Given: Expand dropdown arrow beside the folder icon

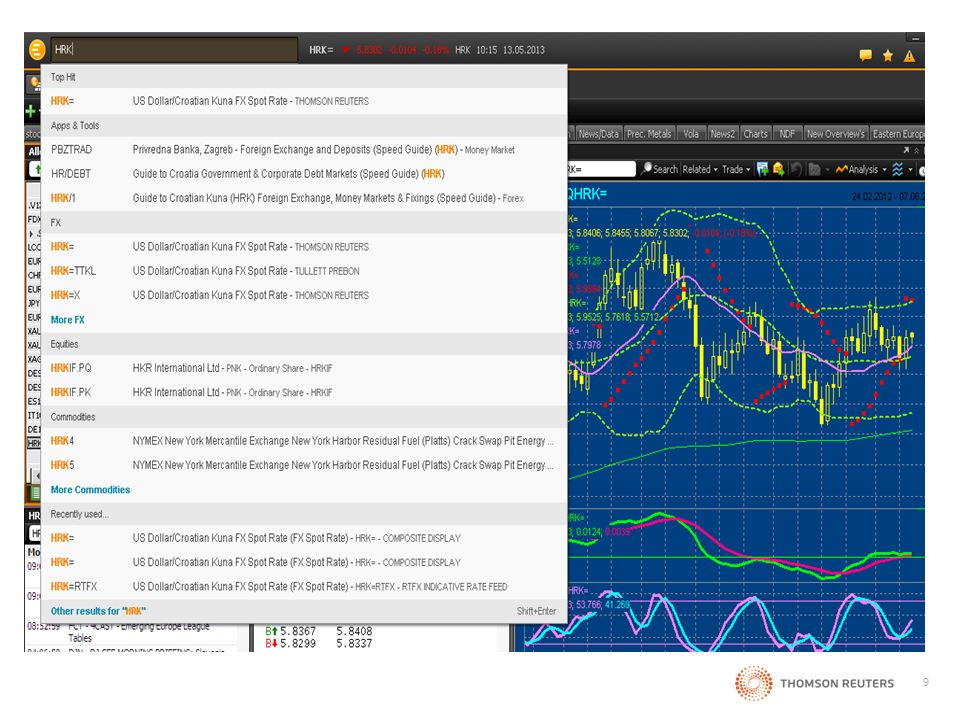Looking at the screenshot, I should click(x=827, y=170).
